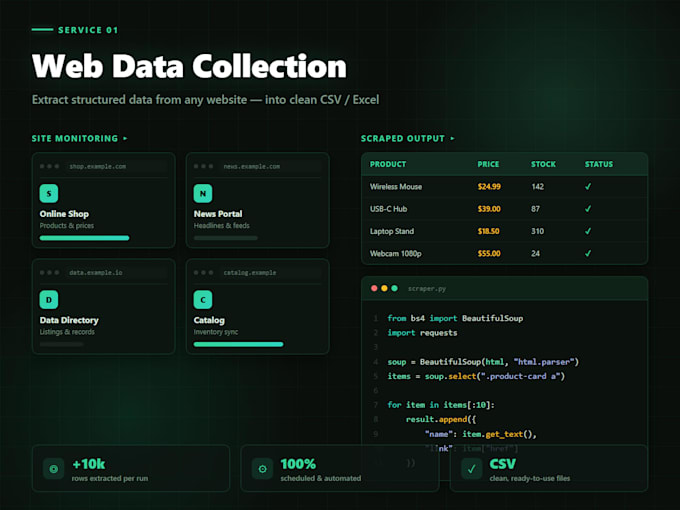Click the gear icon beside 100%

pos(262,469)
